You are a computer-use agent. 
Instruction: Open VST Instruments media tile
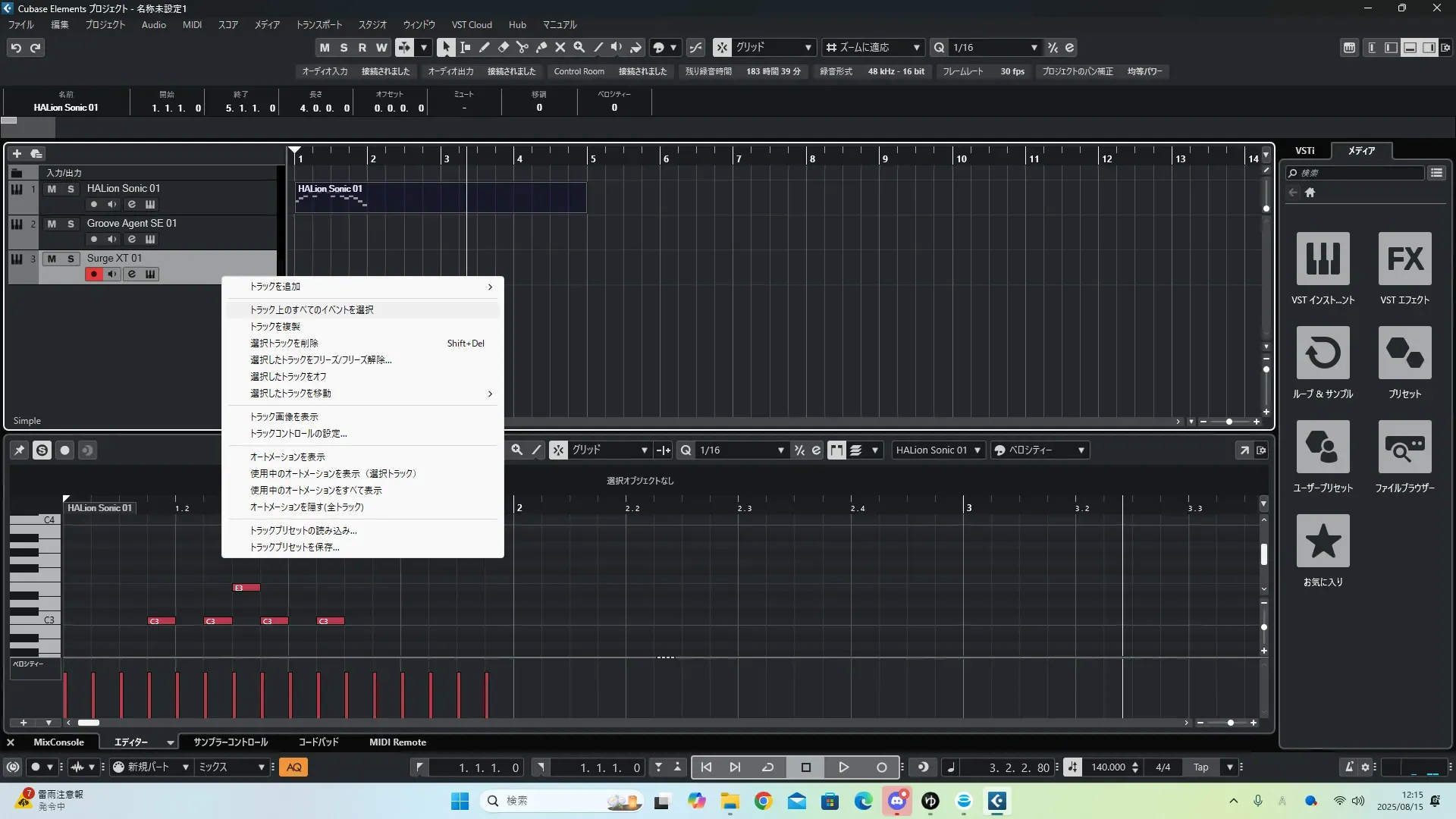pos(1323,259)
